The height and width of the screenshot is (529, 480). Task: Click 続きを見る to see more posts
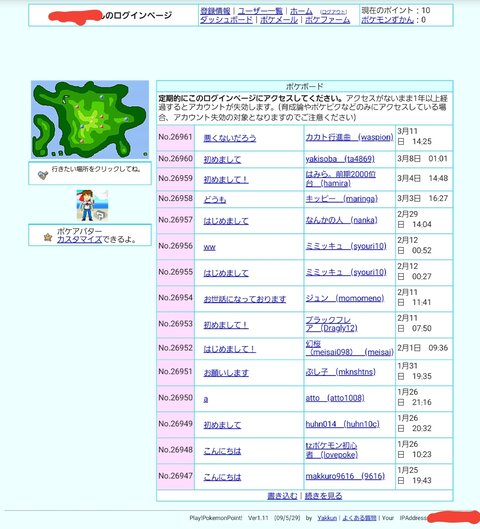point(323,496)
